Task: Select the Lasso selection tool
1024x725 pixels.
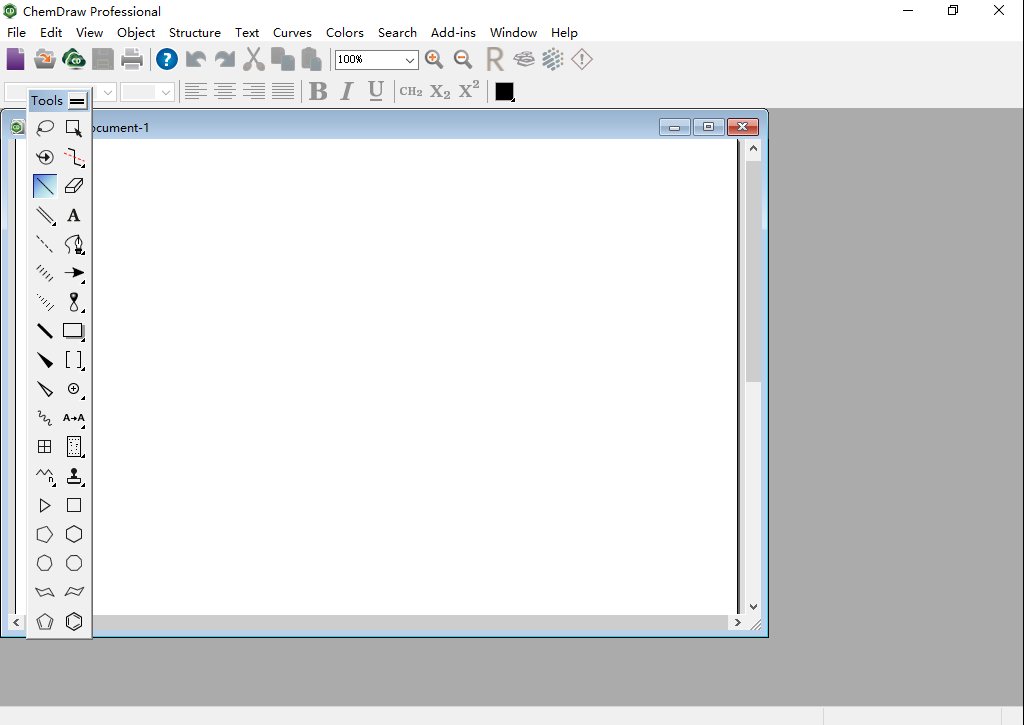Action: [x=45, y=128]
